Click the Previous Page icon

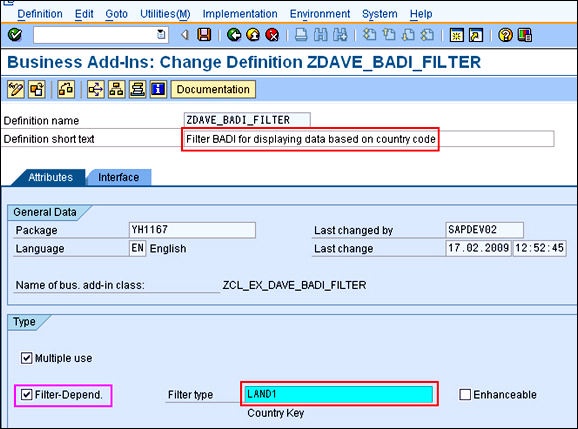[389, 35]
